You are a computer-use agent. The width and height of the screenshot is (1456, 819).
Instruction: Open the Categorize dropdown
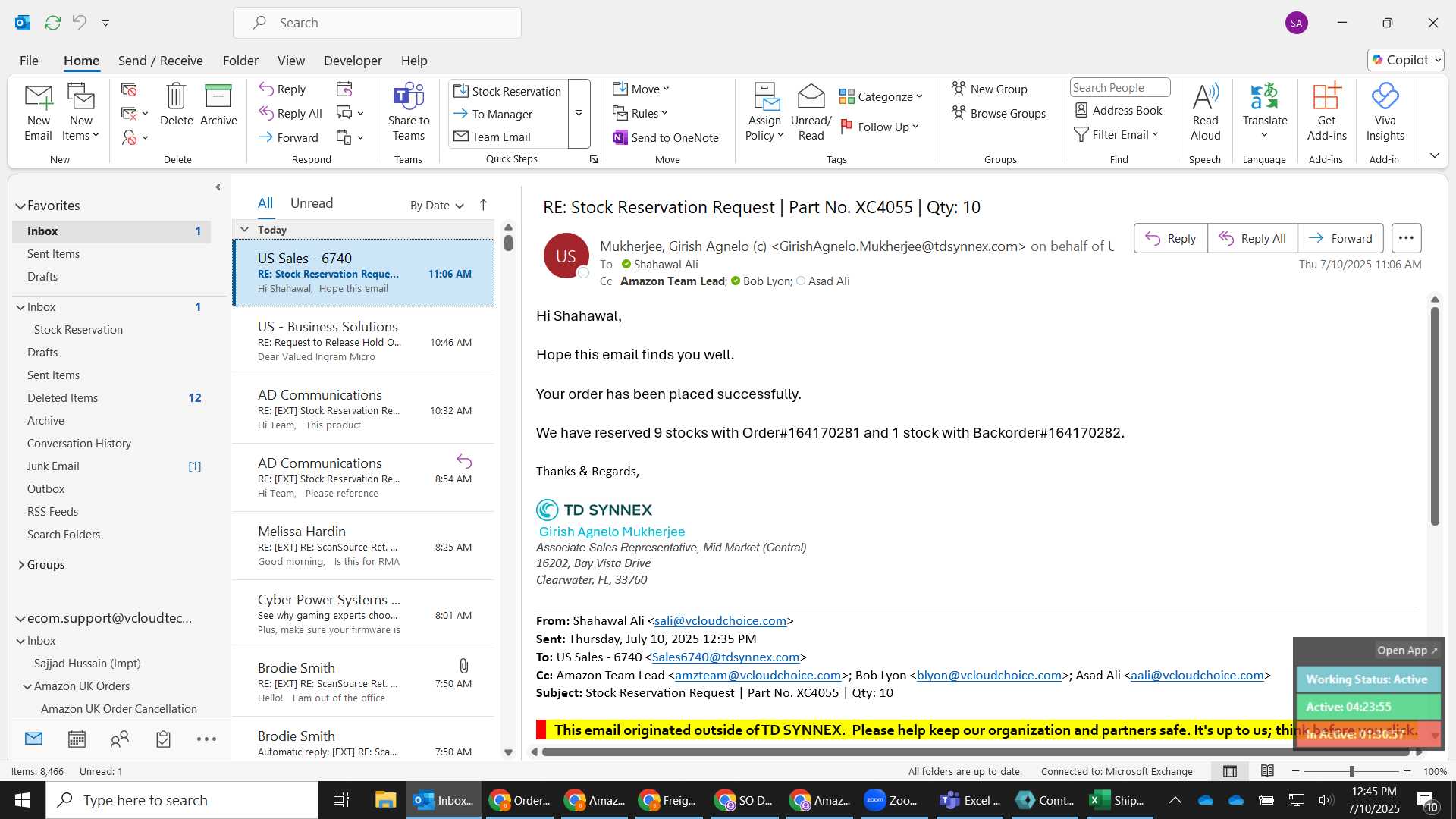point(881,96)
